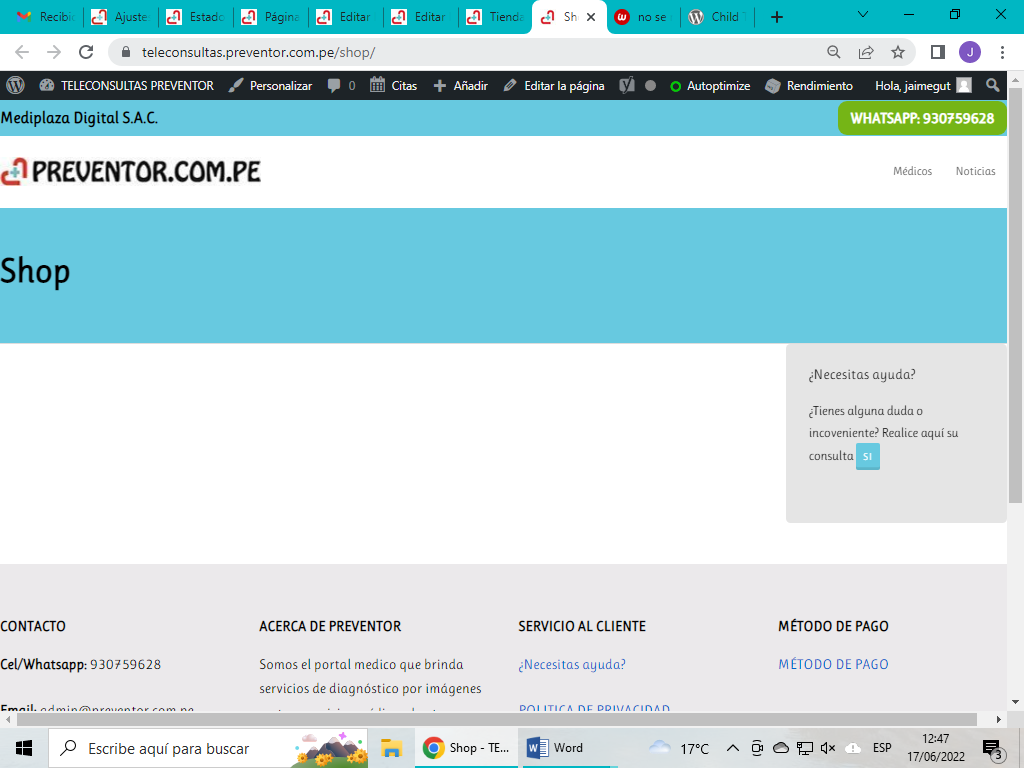Close the current Shop tab
The height and width of the screenshot is (768, 1024).
click(x=591, y=17)
